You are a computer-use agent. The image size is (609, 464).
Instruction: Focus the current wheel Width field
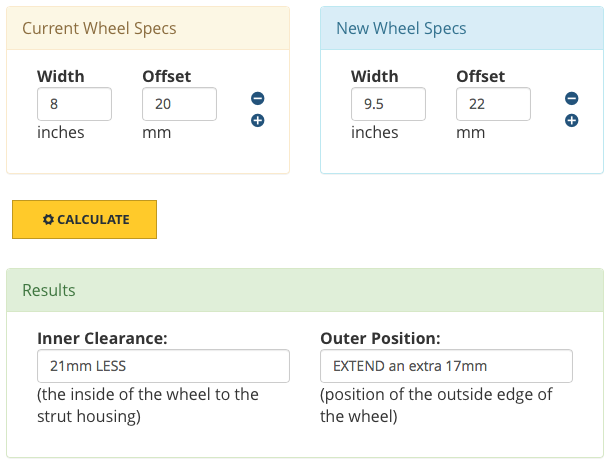click(74, 105)
